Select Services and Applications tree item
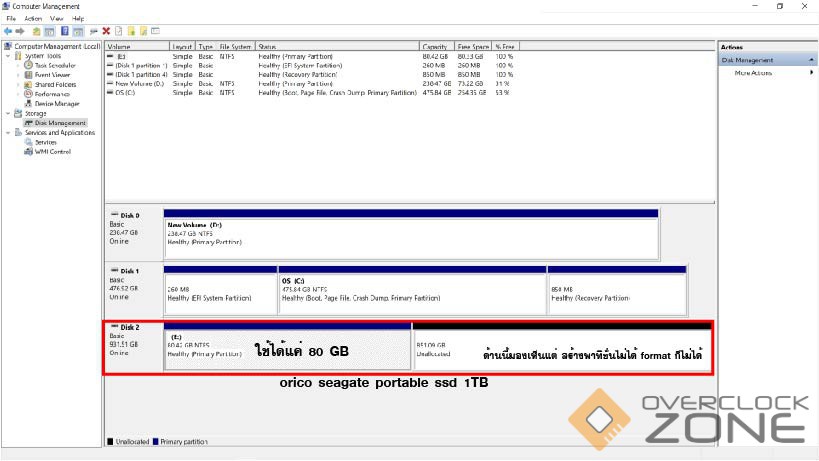819x461 pixels. click(60, 133)
